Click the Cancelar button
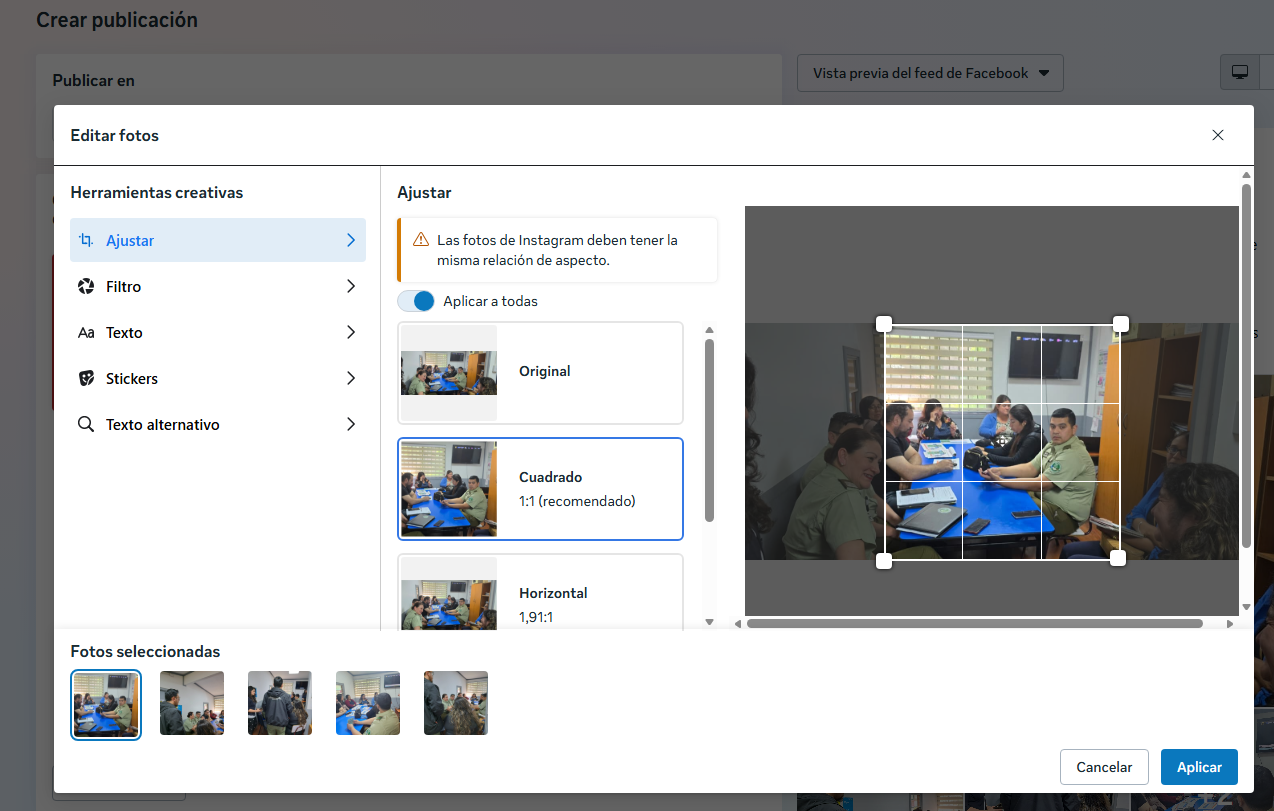 (x=1104, y=767)
